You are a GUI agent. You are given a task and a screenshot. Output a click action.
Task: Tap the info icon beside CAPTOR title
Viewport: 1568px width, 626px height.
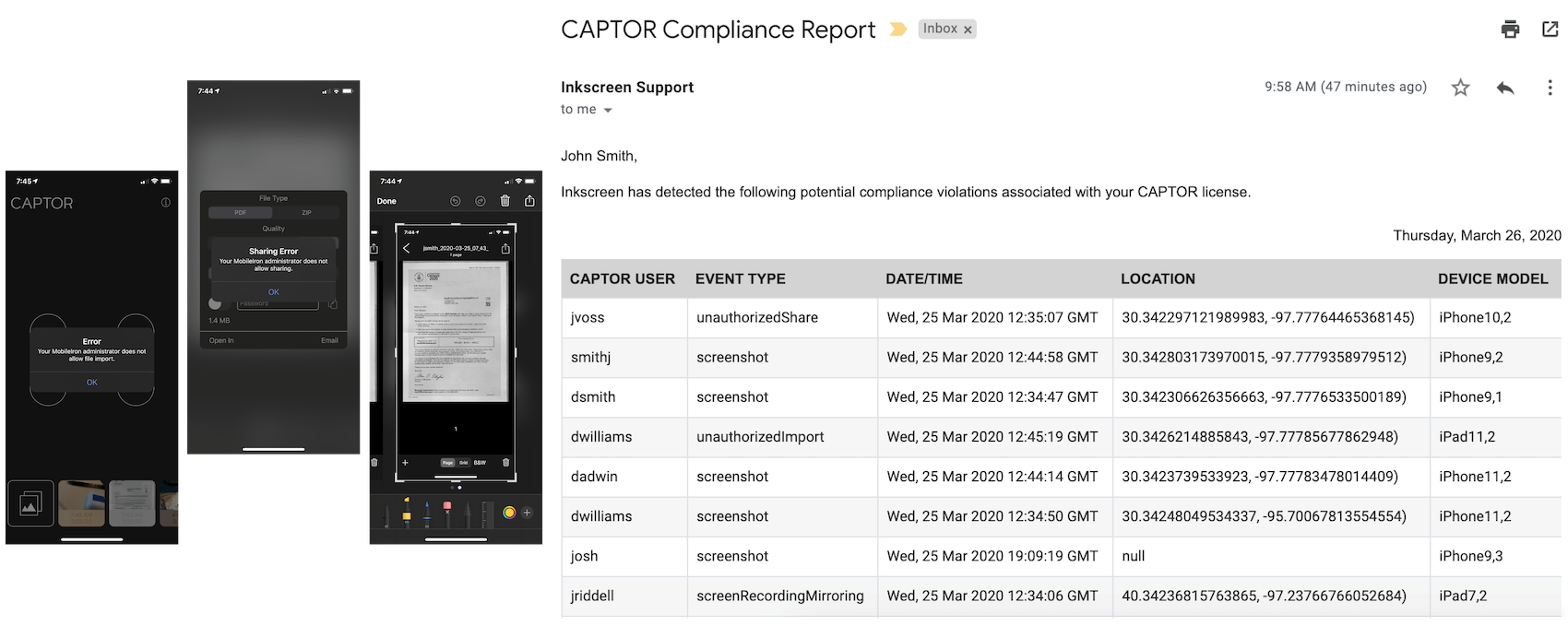click(x=166, y=203)
